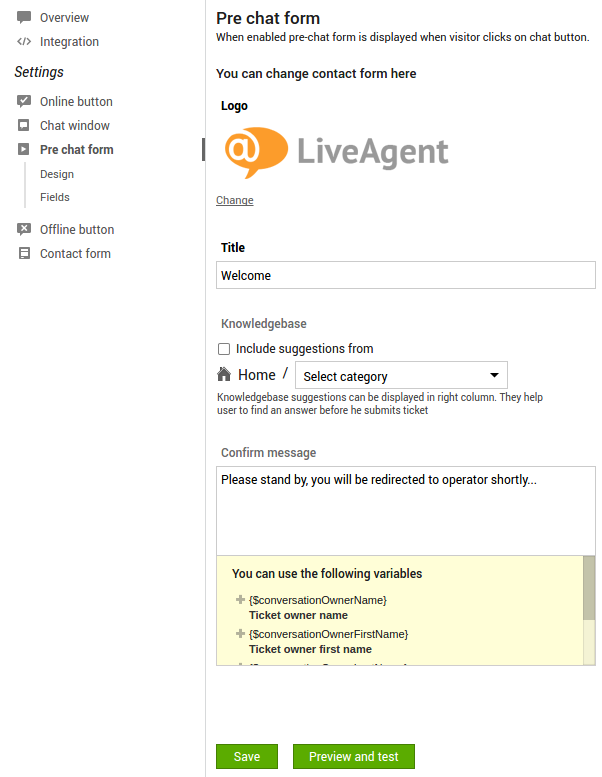
Task: Insert {$conversationOwnerName} variable via plus icon
Action: click(240, 600)
